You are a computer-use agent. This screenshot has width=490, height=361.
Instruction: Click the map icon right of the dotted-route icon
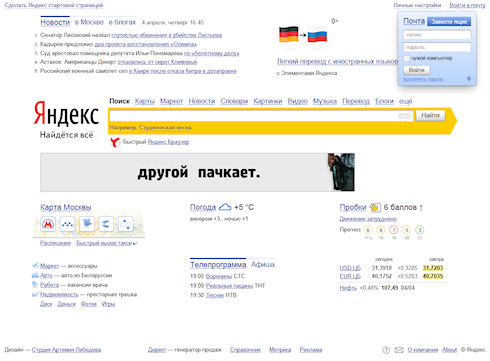(87, 224)
